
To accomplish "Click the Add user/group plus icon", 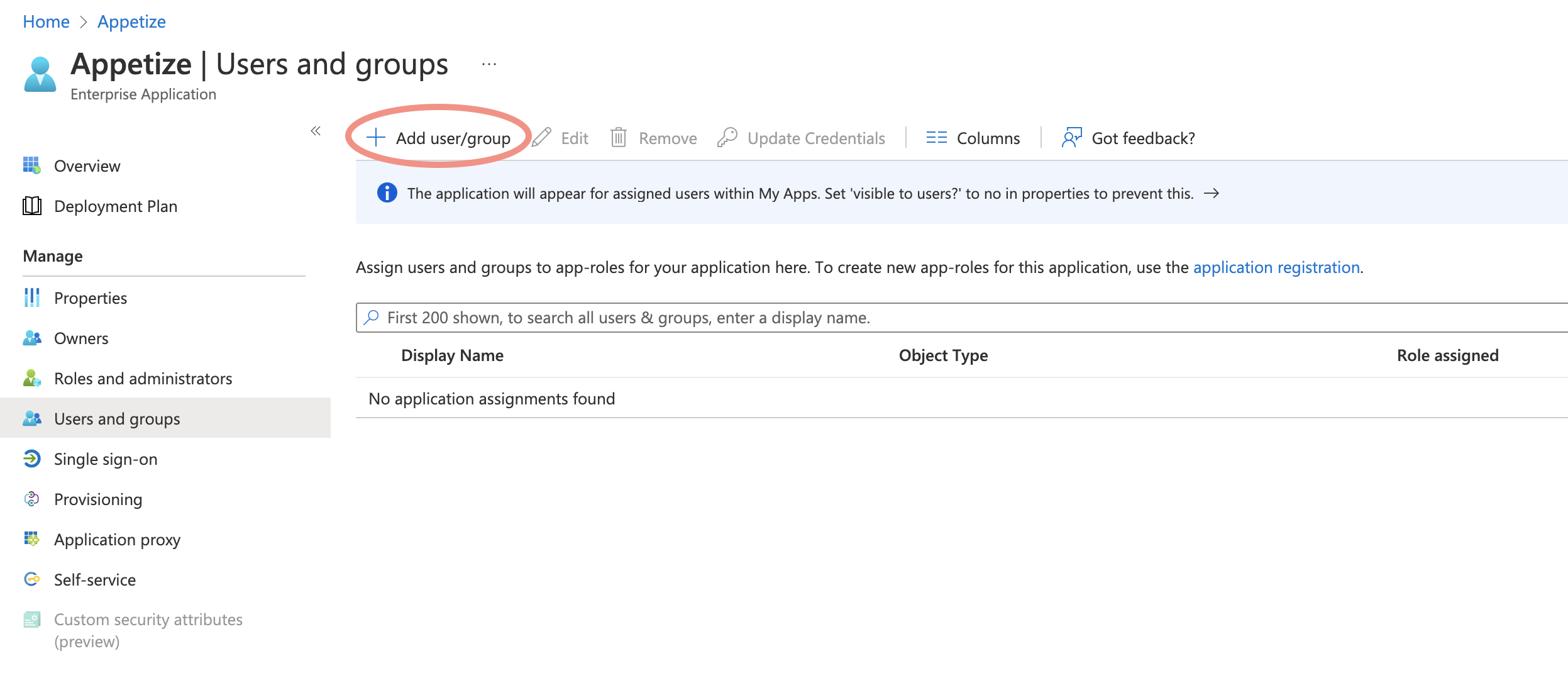I will point(376,138).
